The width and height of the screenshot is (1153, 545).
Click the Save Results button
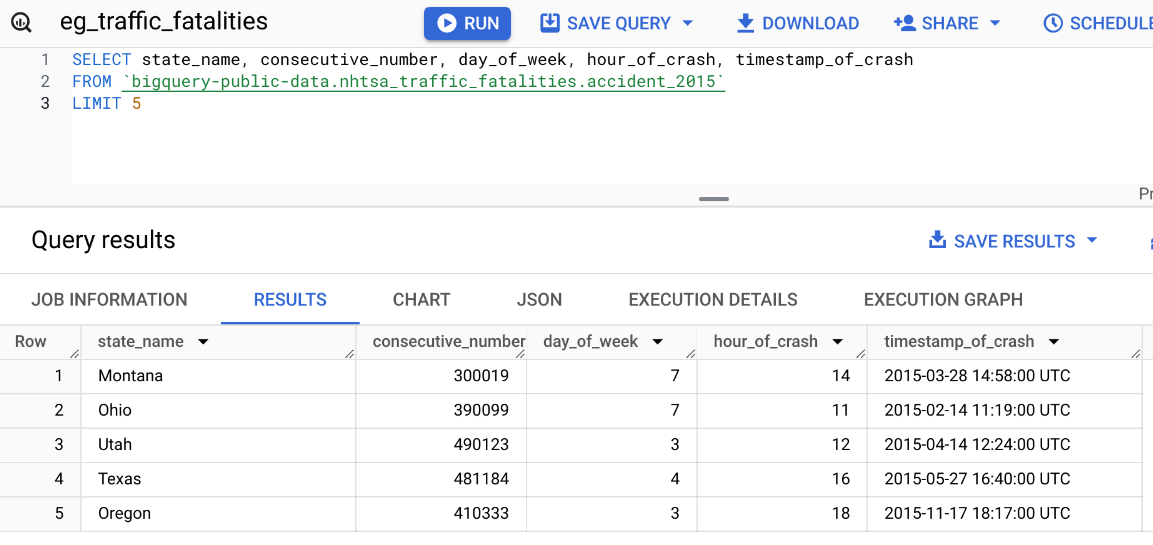click(1002, 241)
